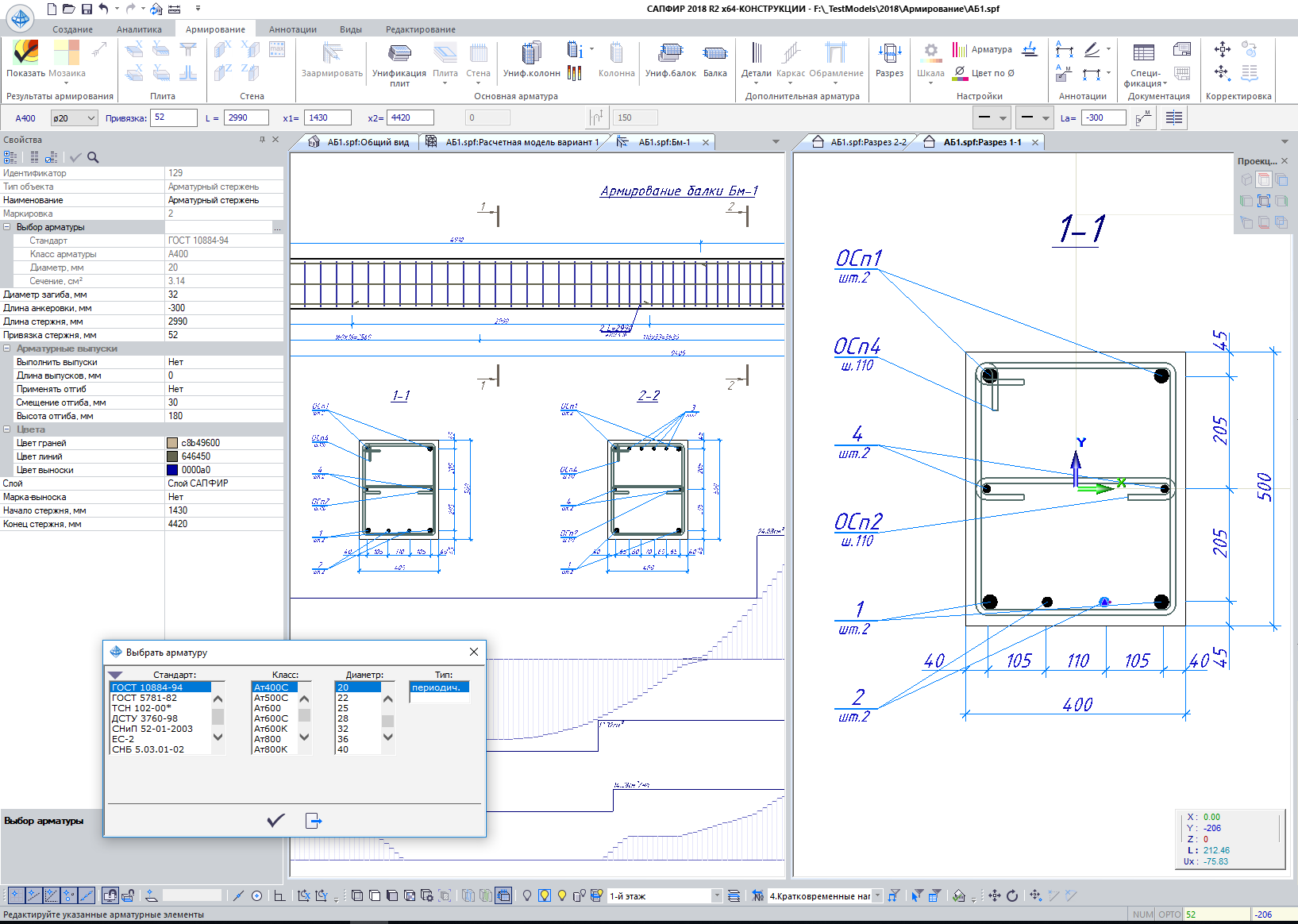Open the АБ1.spf:Разрез 2-2 tab
The image size is (1298, 924).
point(868,142)
